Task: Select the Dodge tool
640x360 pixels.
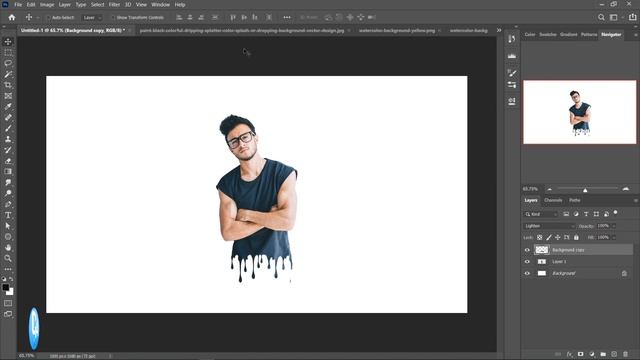Action: [x=8, y=193]
